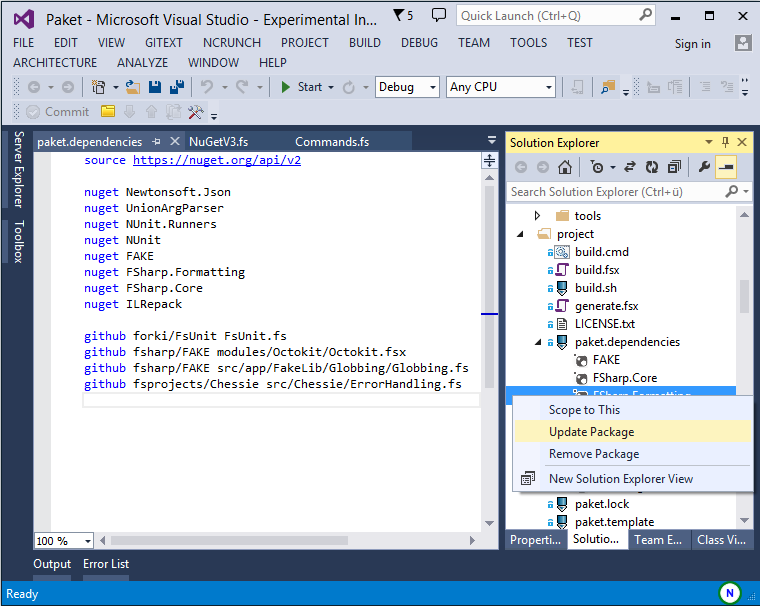Image resolution: width=760 pixels, height=606 pixels.
Task: Open the pending changes filter dropdown arrow
Action: coord(613,167)
